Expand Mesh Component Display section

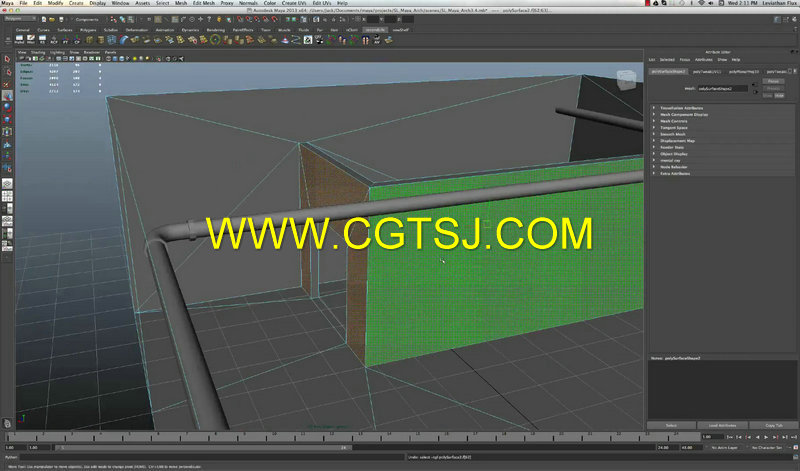[x=684, y=115]
